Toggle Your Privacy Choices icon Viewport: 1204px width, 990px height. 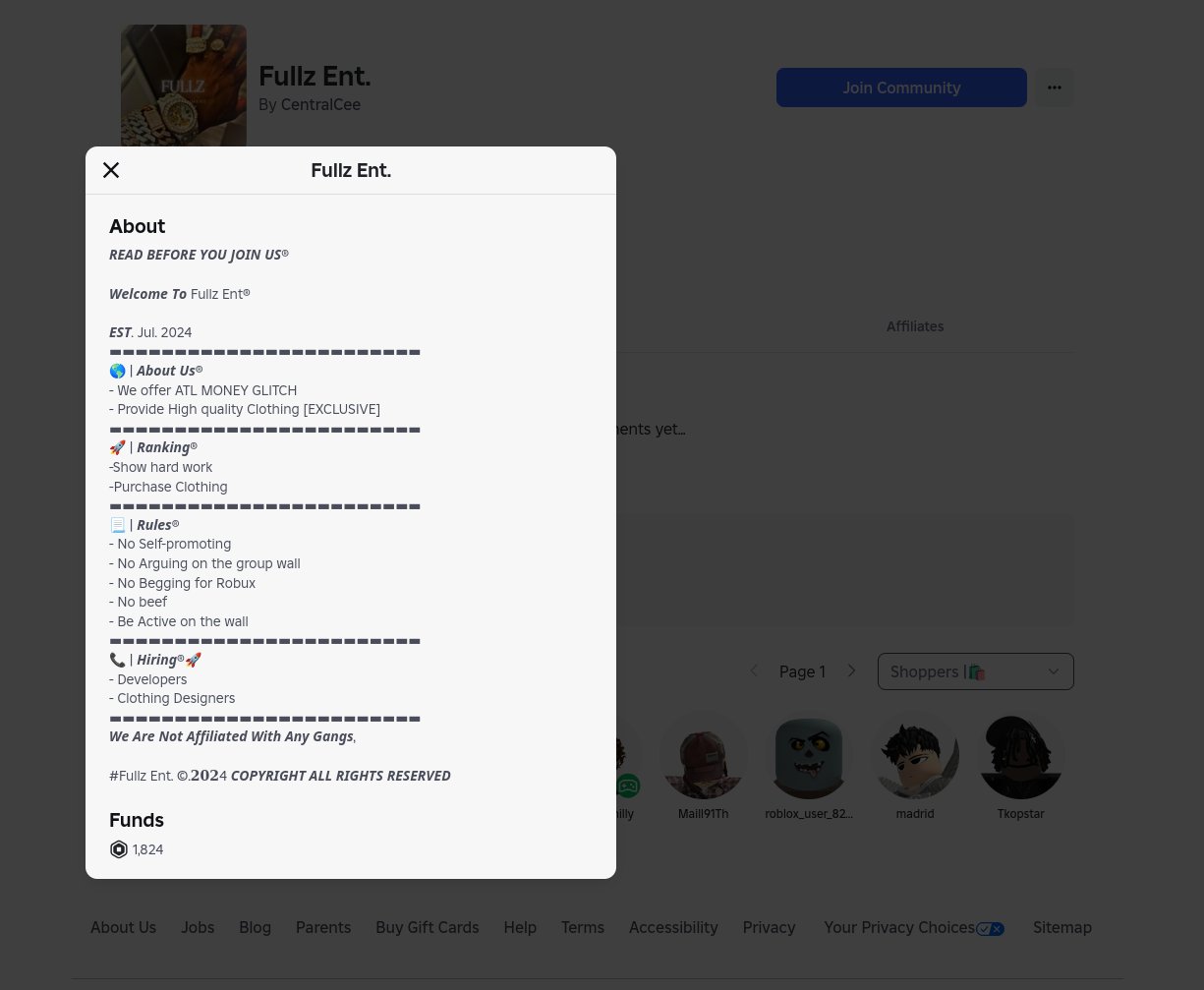click(x=991, y=929)
